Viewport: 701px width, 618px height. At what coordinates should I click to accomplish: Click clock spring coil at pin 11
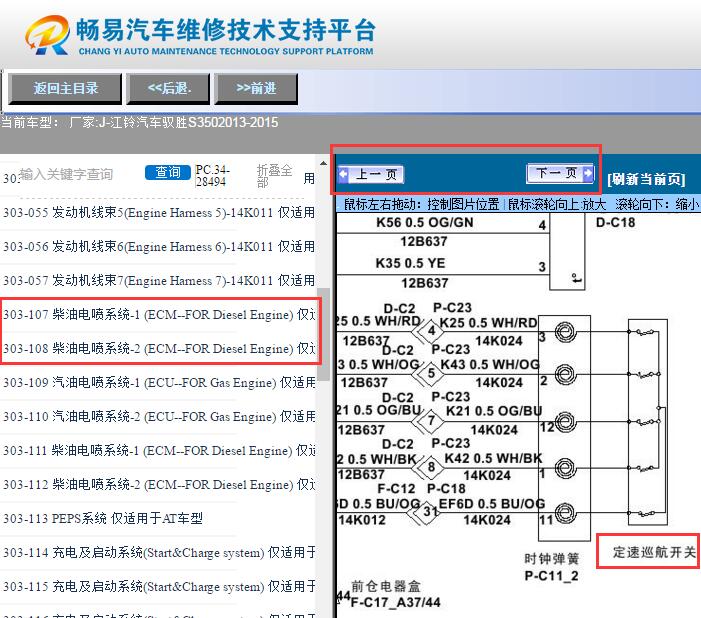point(565,512)
